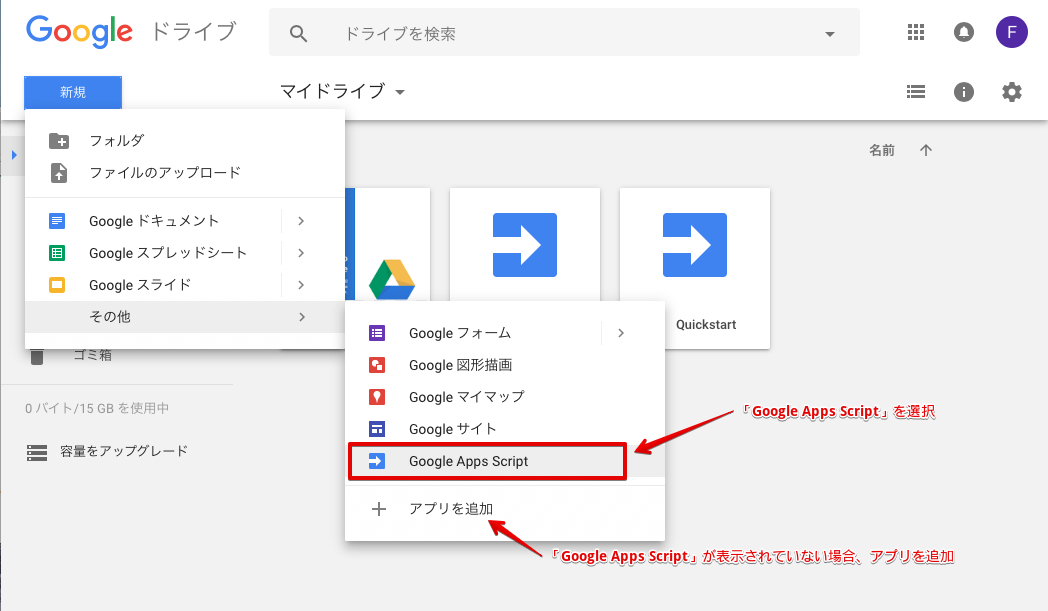1048x611 pixels.
Task: Expand the Google ドキュメント submenu arrow
Action: pyautogui.click(x=301, y=221)
